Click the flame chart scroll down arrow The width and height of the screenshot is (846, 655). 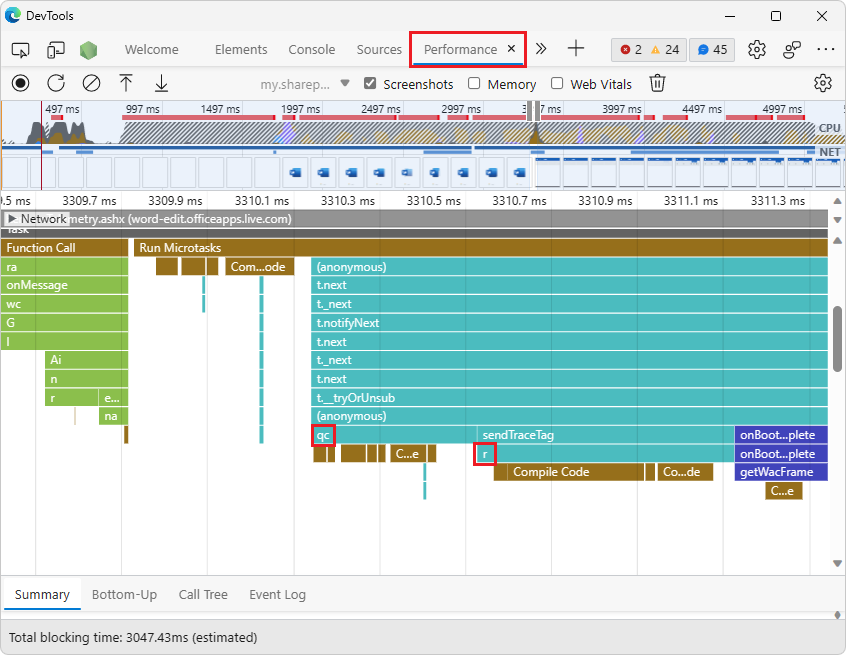coord(837,563)
